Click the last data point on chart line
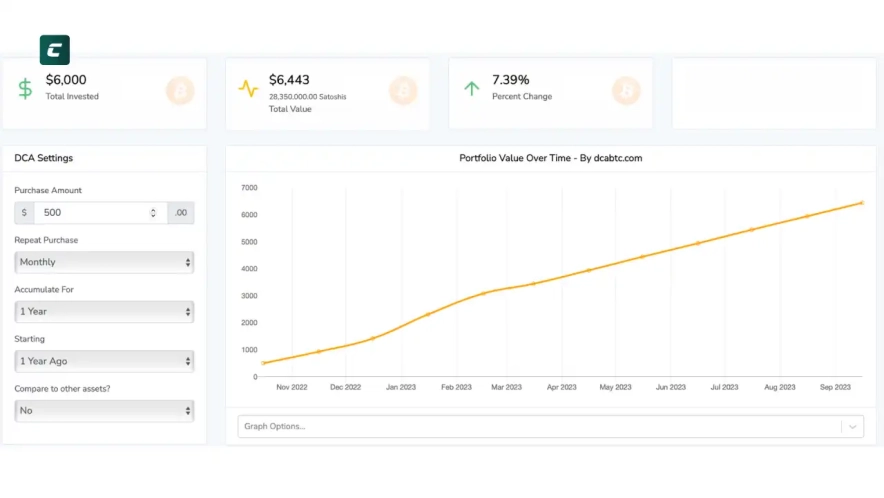The width and height of the screenshot is (884, 498). 861,203
